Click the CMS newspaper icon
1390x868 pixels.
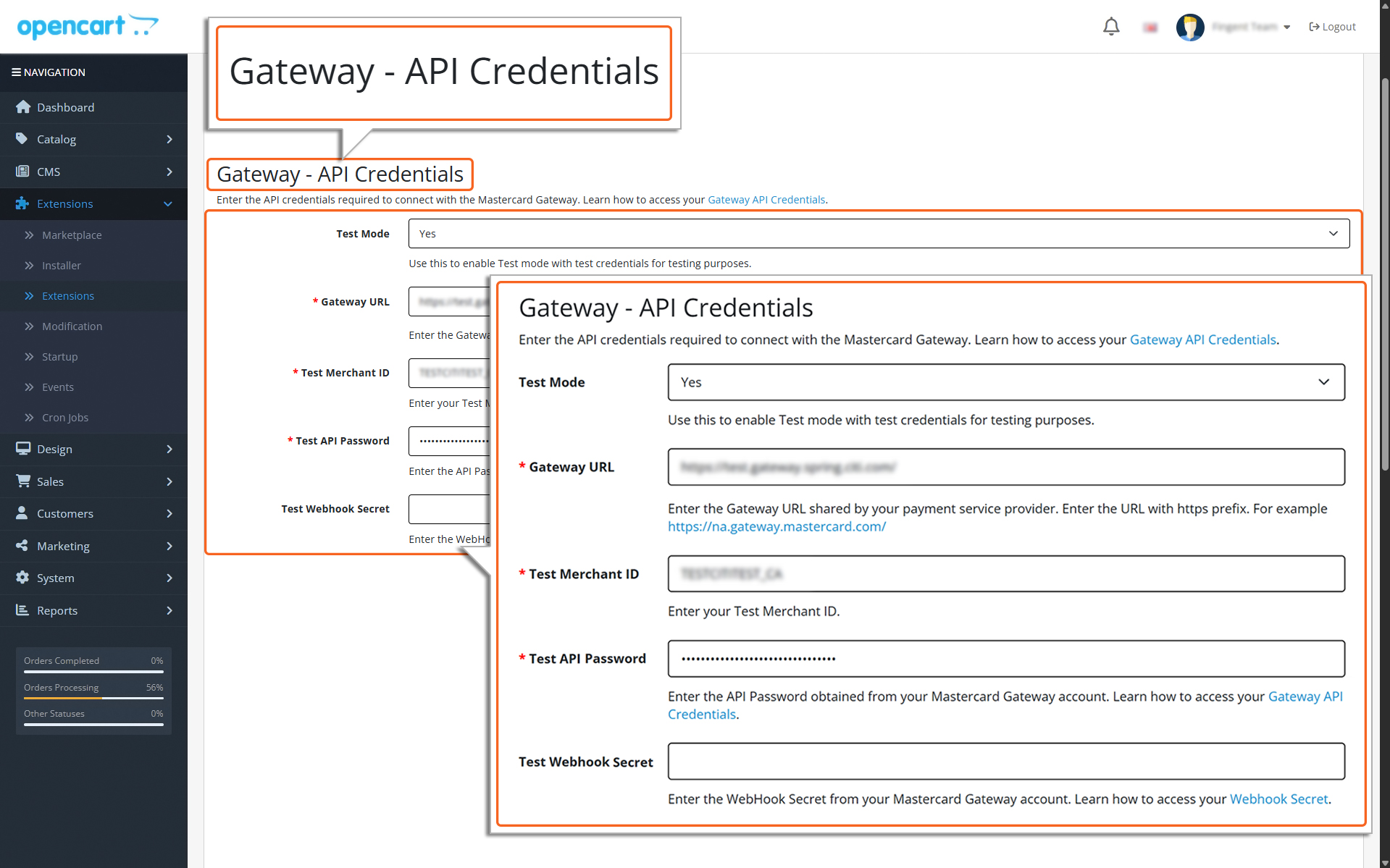pos(23,172)
